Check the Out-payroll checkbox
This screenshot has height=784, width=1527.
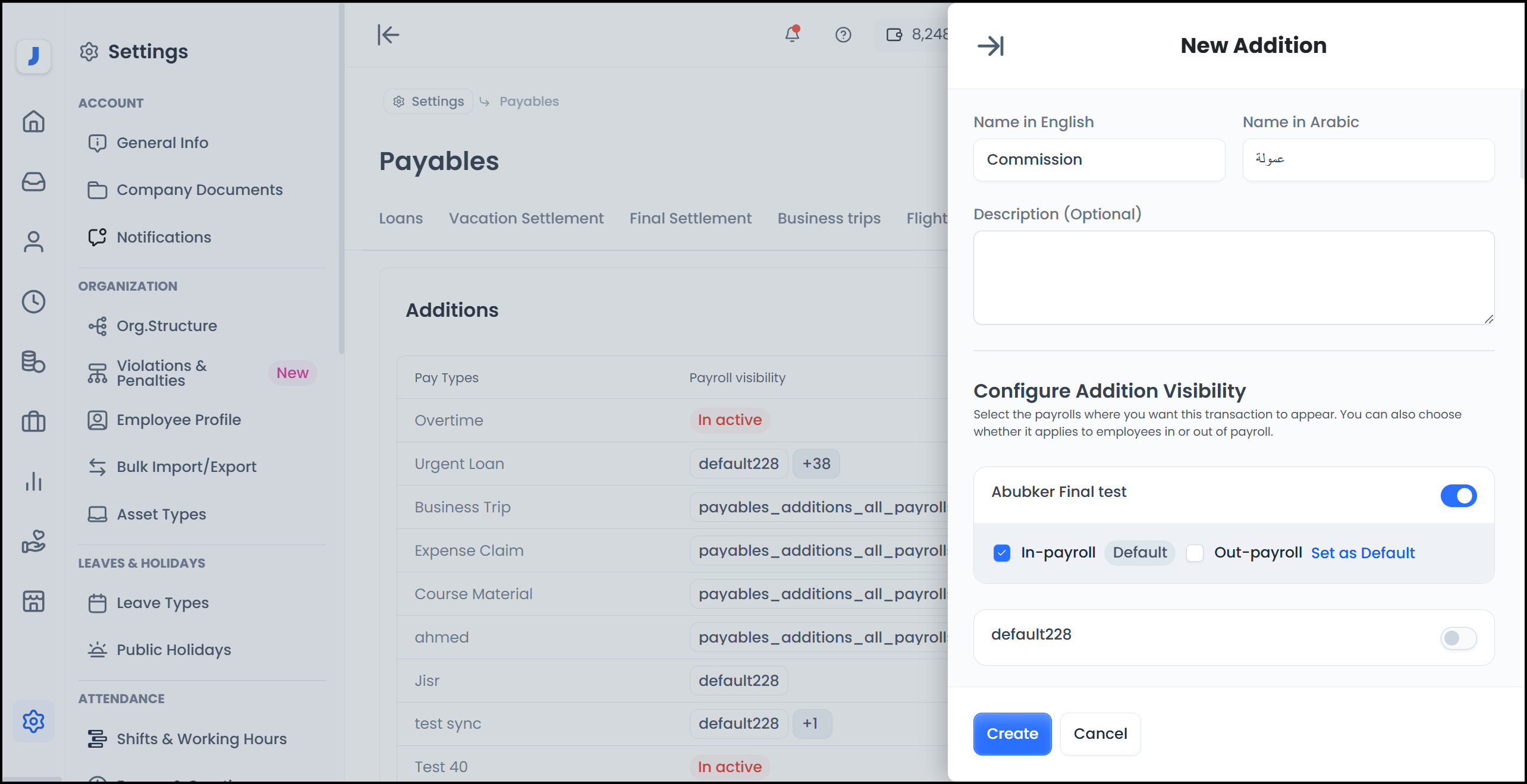(1195, 553)
